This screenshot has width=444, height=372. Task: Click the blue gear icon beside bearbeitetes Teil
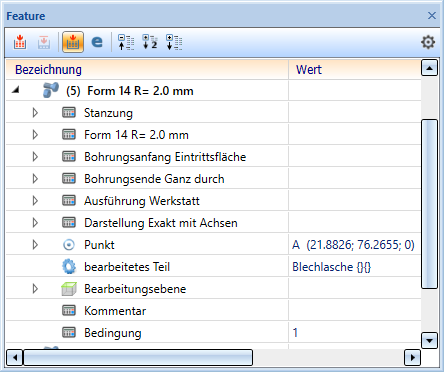point(69,267)
